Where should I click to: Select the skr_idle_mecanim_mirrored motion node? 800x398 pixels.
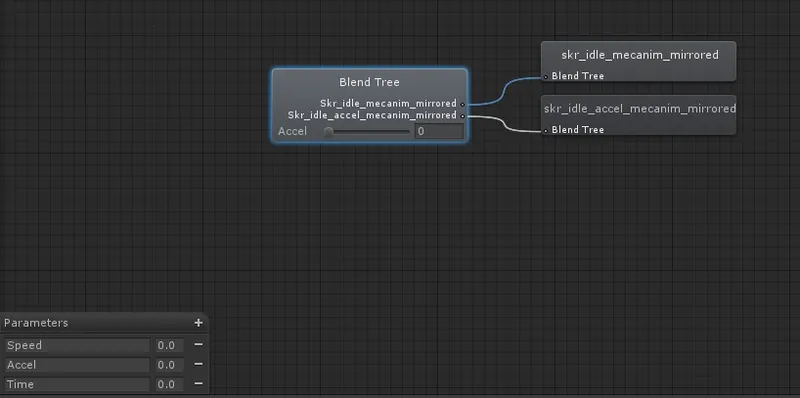point(638,61)
